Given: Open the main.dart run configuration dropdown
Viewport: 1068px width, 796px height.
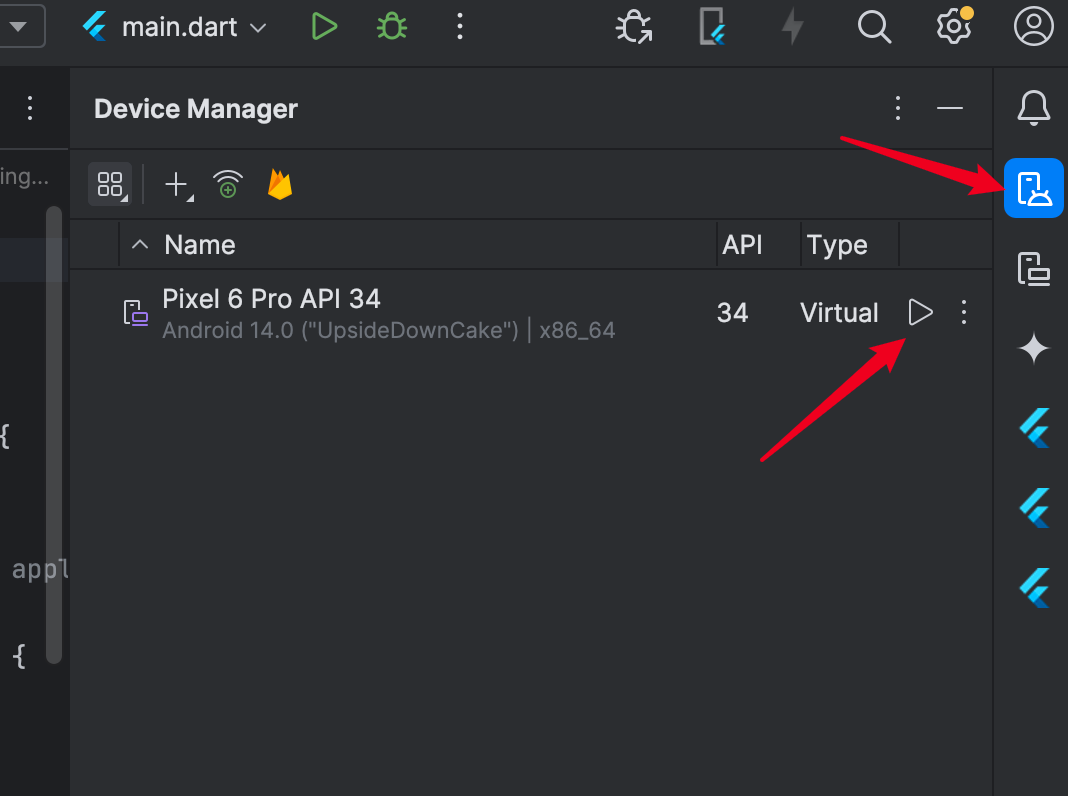Looking at the screenshot, I should click(x=174, y=27).
